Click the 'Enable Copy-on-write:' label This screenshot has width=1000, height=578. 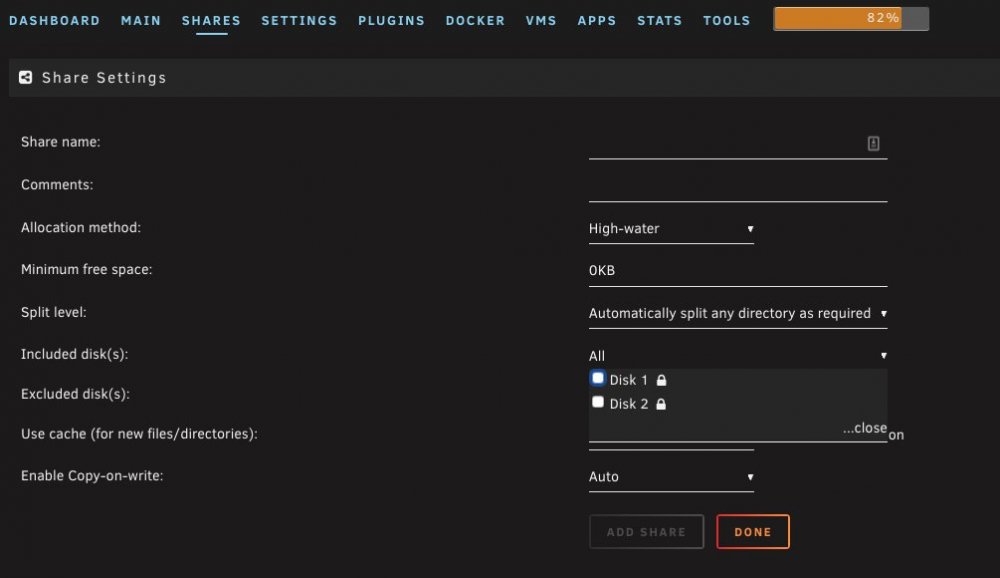92,476
